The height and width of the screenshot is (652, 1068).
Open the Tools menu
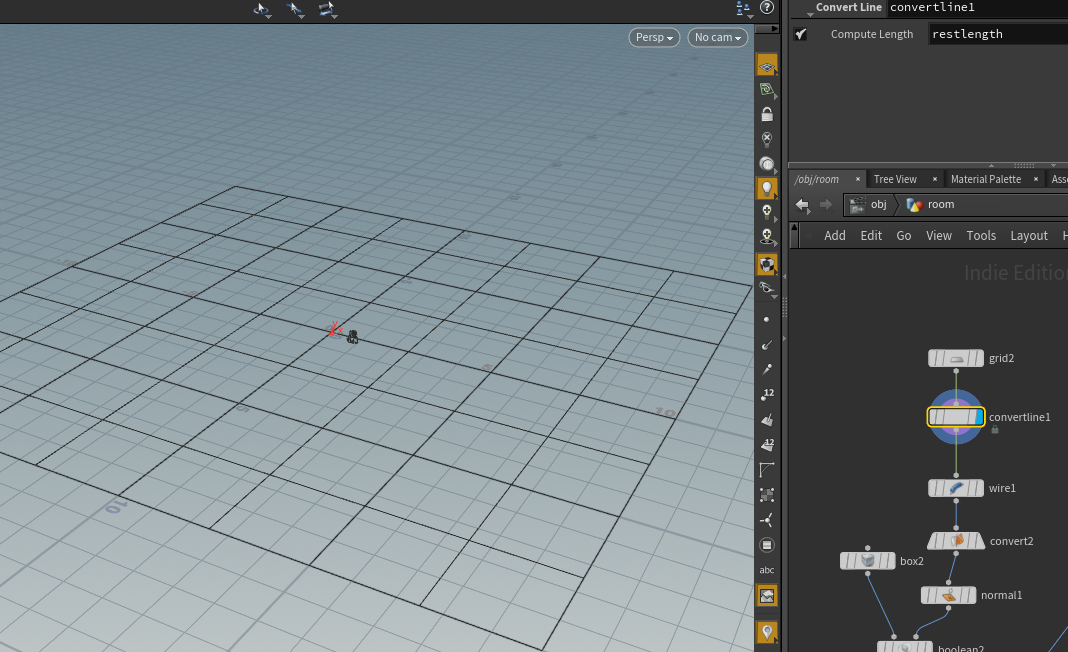coord(981,236)
